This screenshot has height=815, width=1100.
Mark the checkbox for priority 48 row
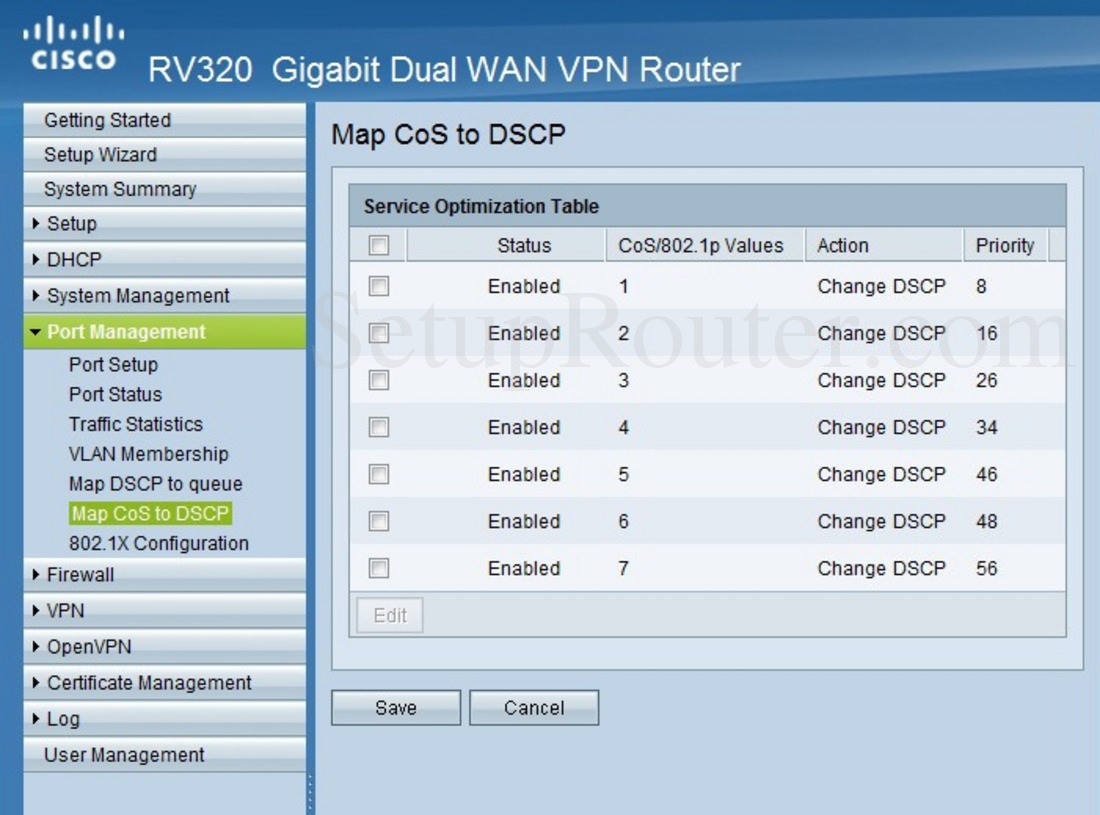[379, 521]
